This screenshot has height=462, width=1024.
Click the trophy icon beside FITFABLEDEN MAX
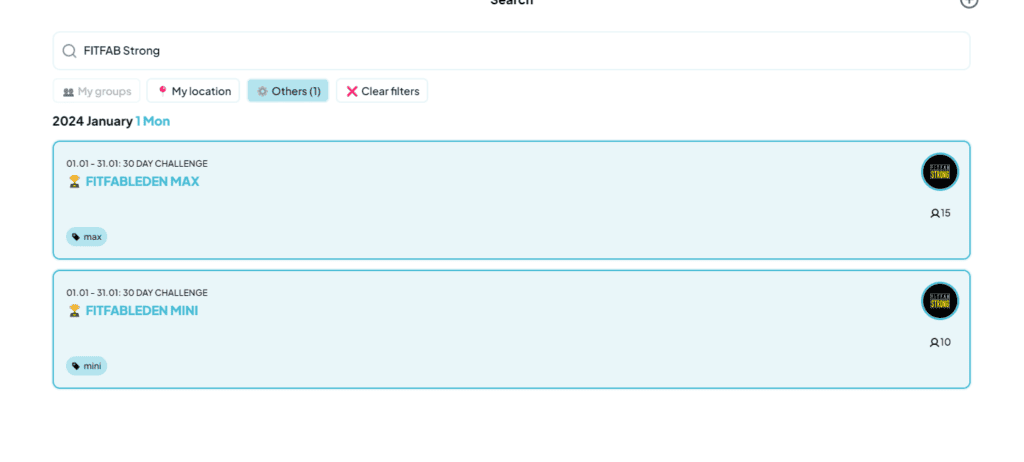74,182
